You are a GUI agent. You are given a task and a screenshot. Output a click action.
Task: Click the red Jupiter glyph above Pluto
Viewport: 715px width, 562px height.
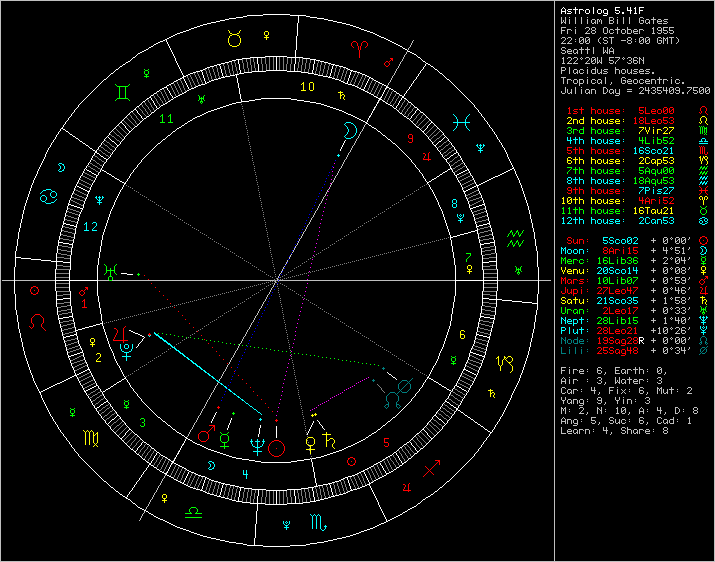[120, 332]
